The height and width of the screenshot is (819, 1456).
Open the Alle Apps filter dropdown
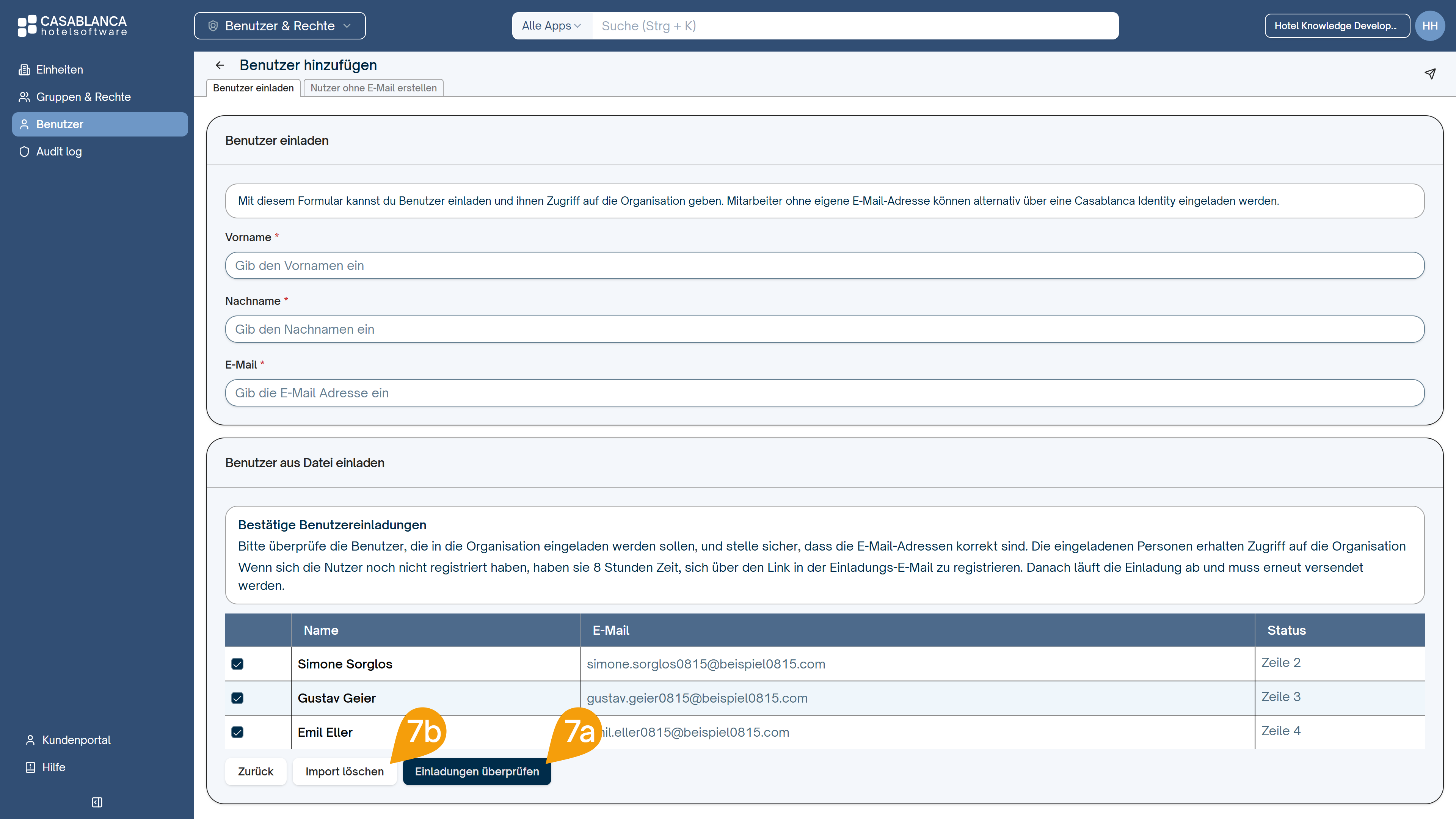click(551, 26)
